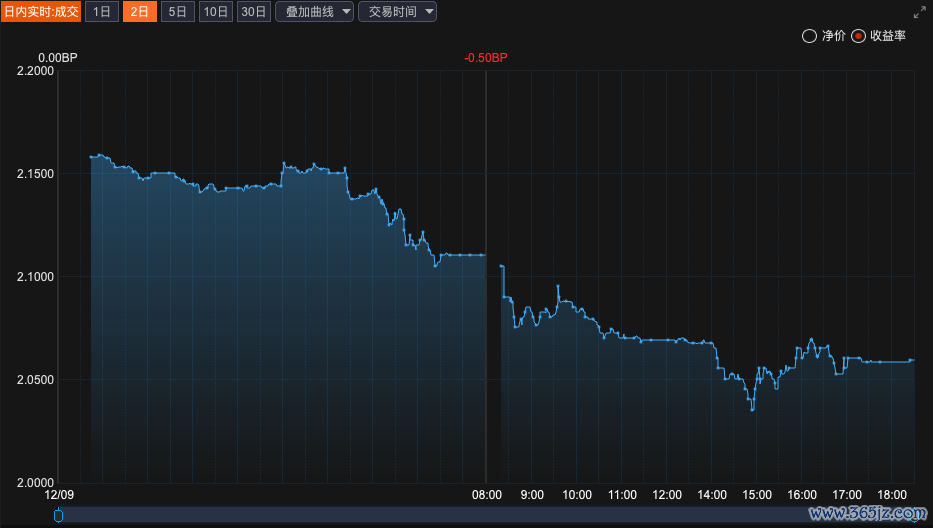Select the 日内实时:成交 tab
The image size is (933, 528).
(41, 11)
